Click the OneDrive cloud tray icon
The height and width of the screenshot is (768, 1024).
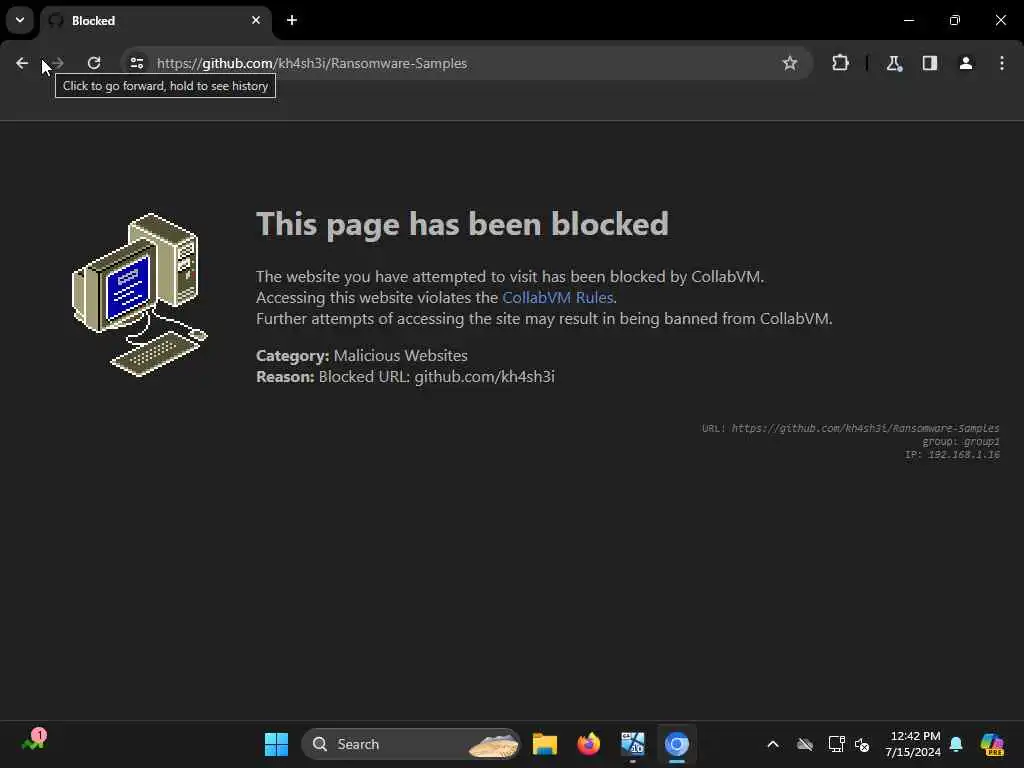(x=805, y=744)
